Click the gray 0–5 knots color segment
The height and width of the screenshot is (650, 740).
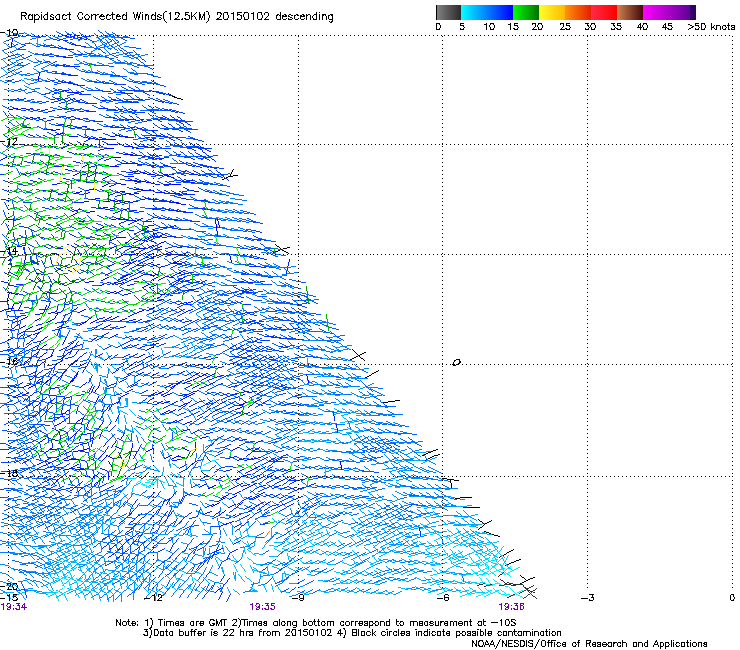coord(448,12)
